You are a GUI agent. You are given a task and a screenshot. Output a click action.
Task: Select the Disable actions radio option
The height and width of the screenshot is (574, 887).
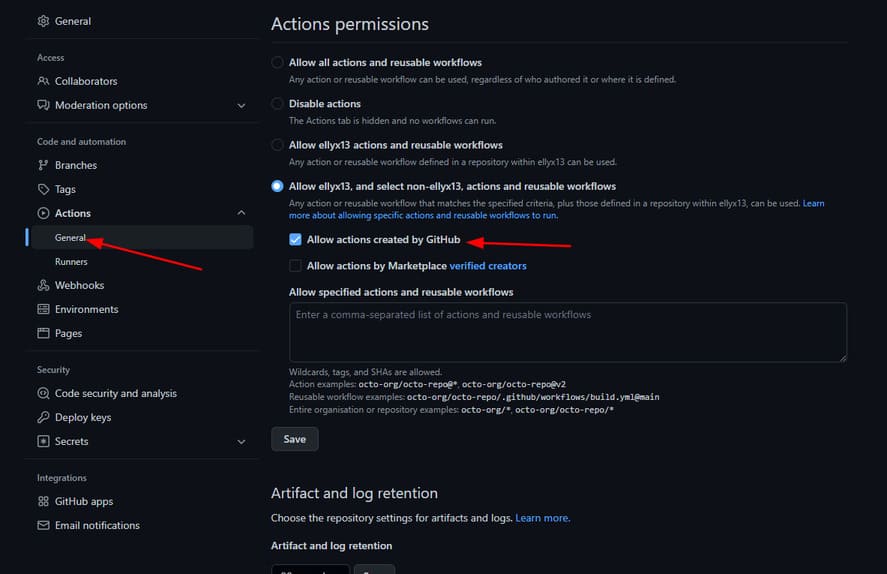[x=277, y=103]
